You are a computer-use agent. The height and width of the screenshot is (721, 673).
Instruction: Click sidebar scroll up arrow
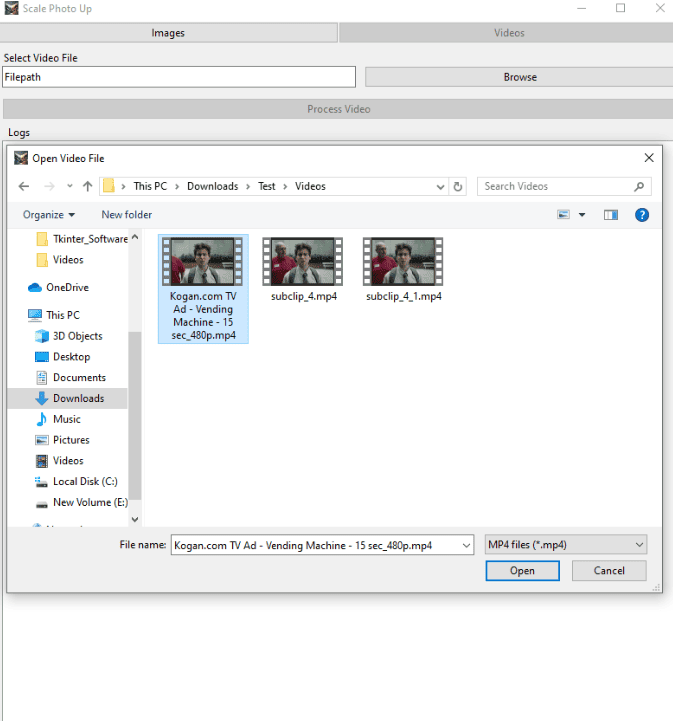[135, 238]
